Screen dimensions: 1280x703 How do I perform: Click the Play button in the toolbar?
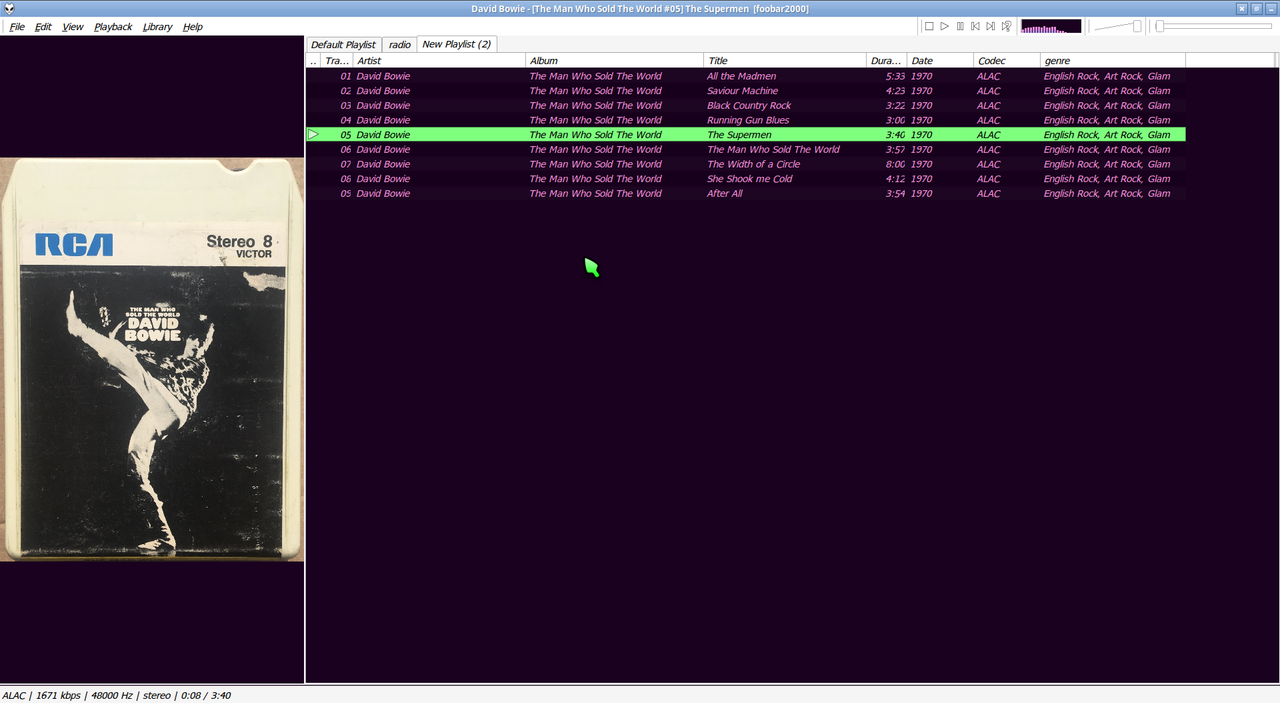944,26
